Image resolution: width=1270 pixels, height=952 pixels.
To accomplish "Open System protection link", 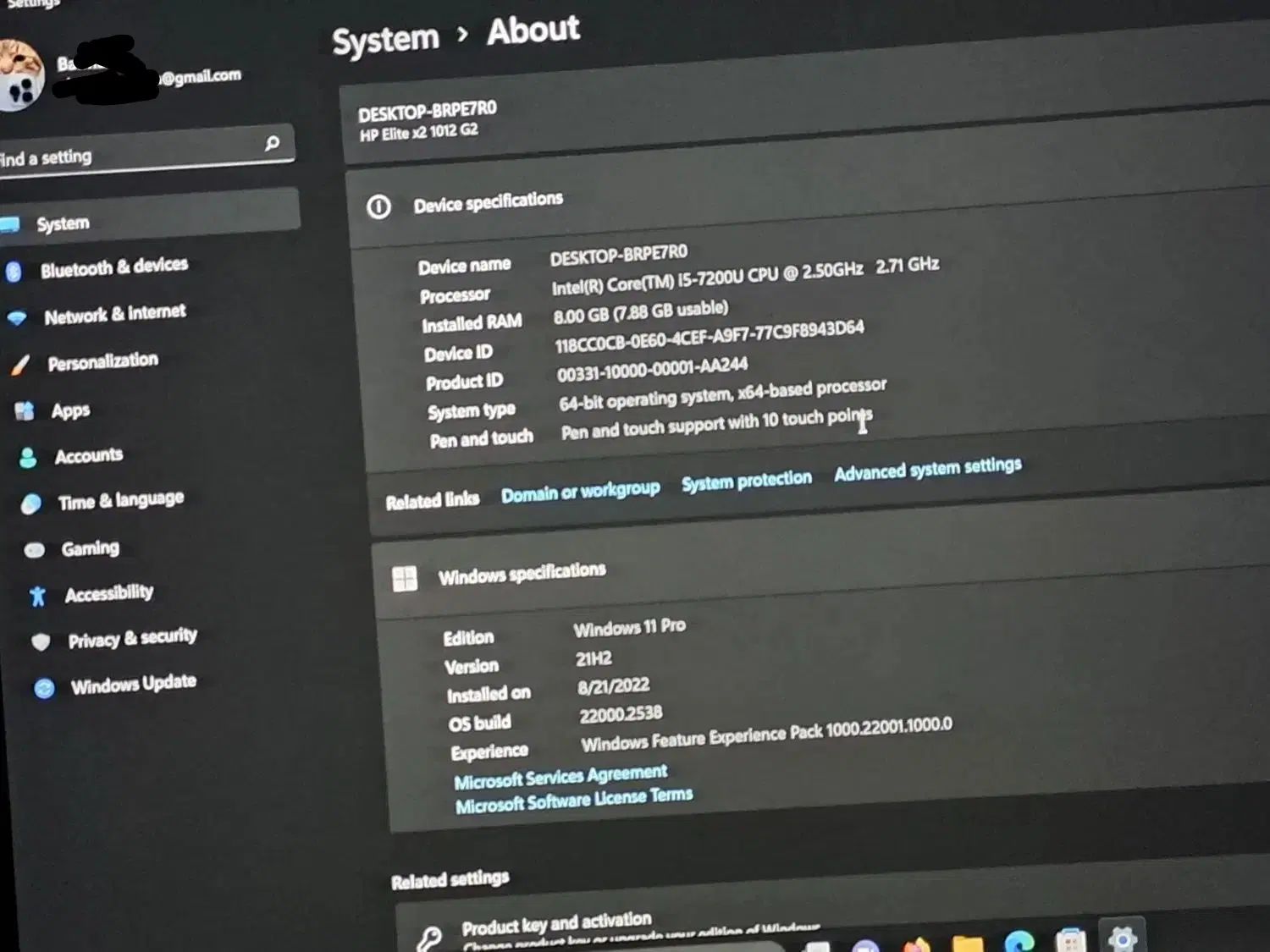I will (747, 480).
